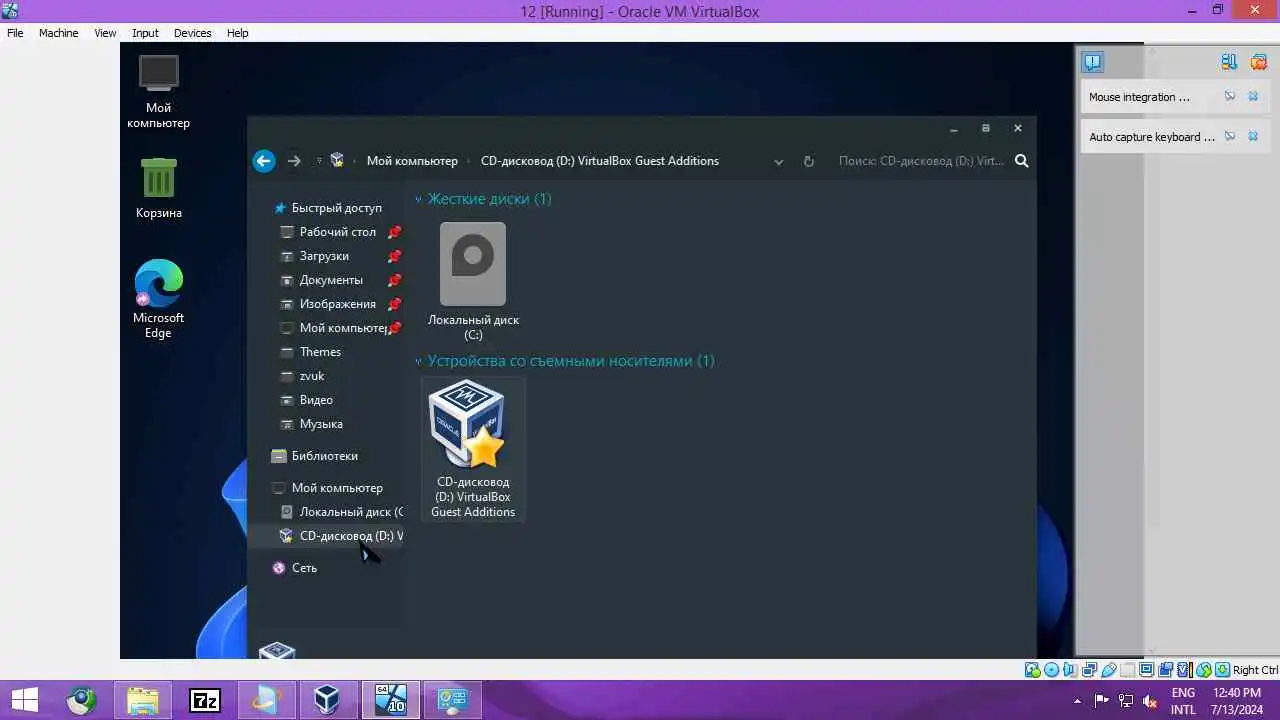This screenshot has width=1280, height=720.
Task: Click 'CD-дисковод (D:) VirtualBox Guest Additions' breadcrumb
Action: [600, 161]
